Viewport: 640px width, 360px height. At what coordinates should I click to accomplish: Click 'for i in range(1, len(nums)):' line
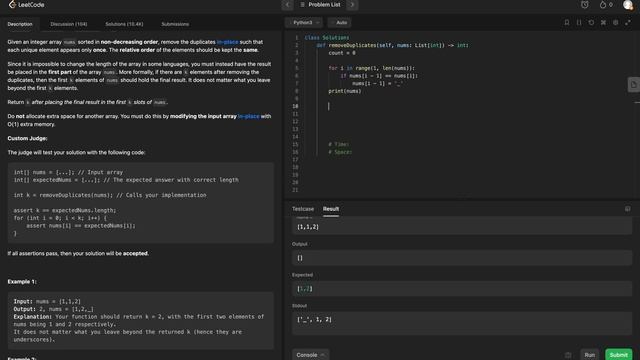click(x=371, y=68)
